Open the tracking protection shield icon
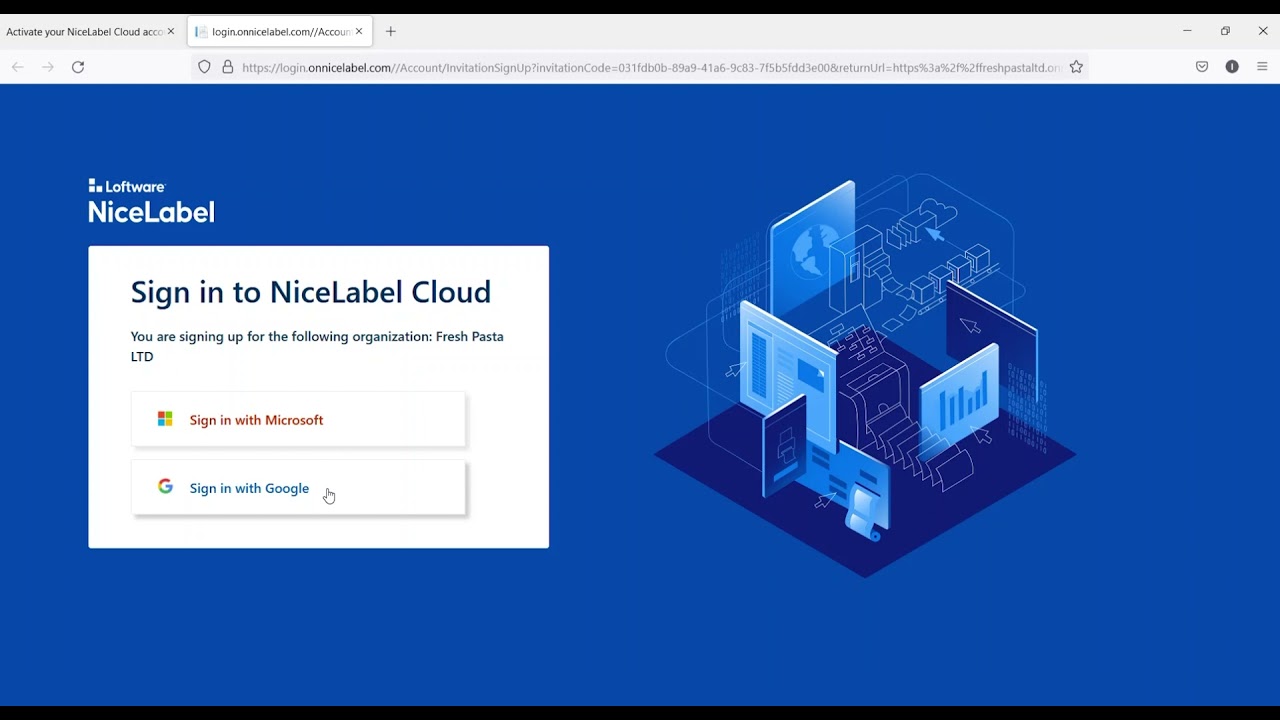Screen dimensions: 1280x720 (204, 67)
